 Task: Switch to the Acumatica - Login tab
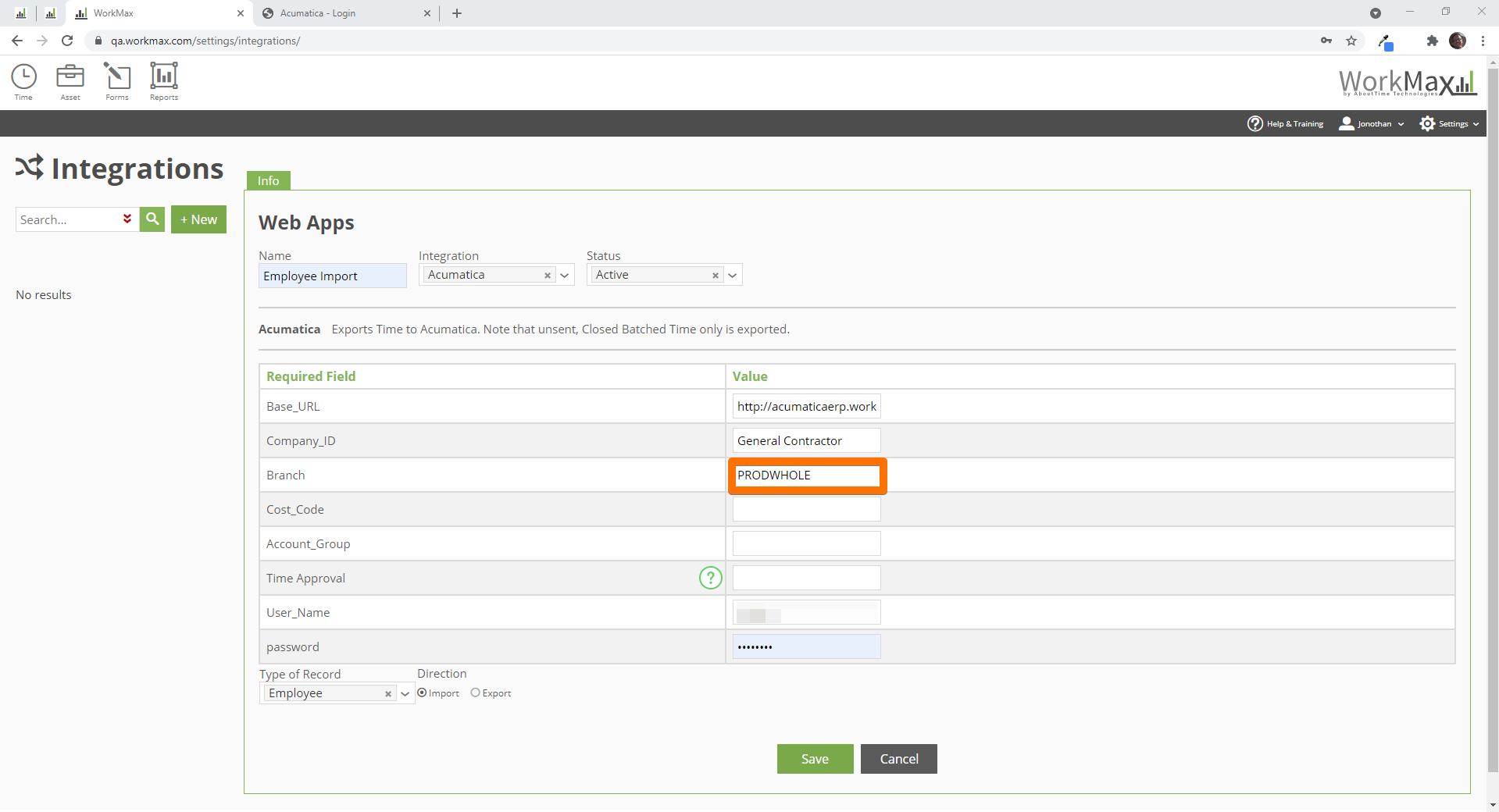click(x=346, y=13)
